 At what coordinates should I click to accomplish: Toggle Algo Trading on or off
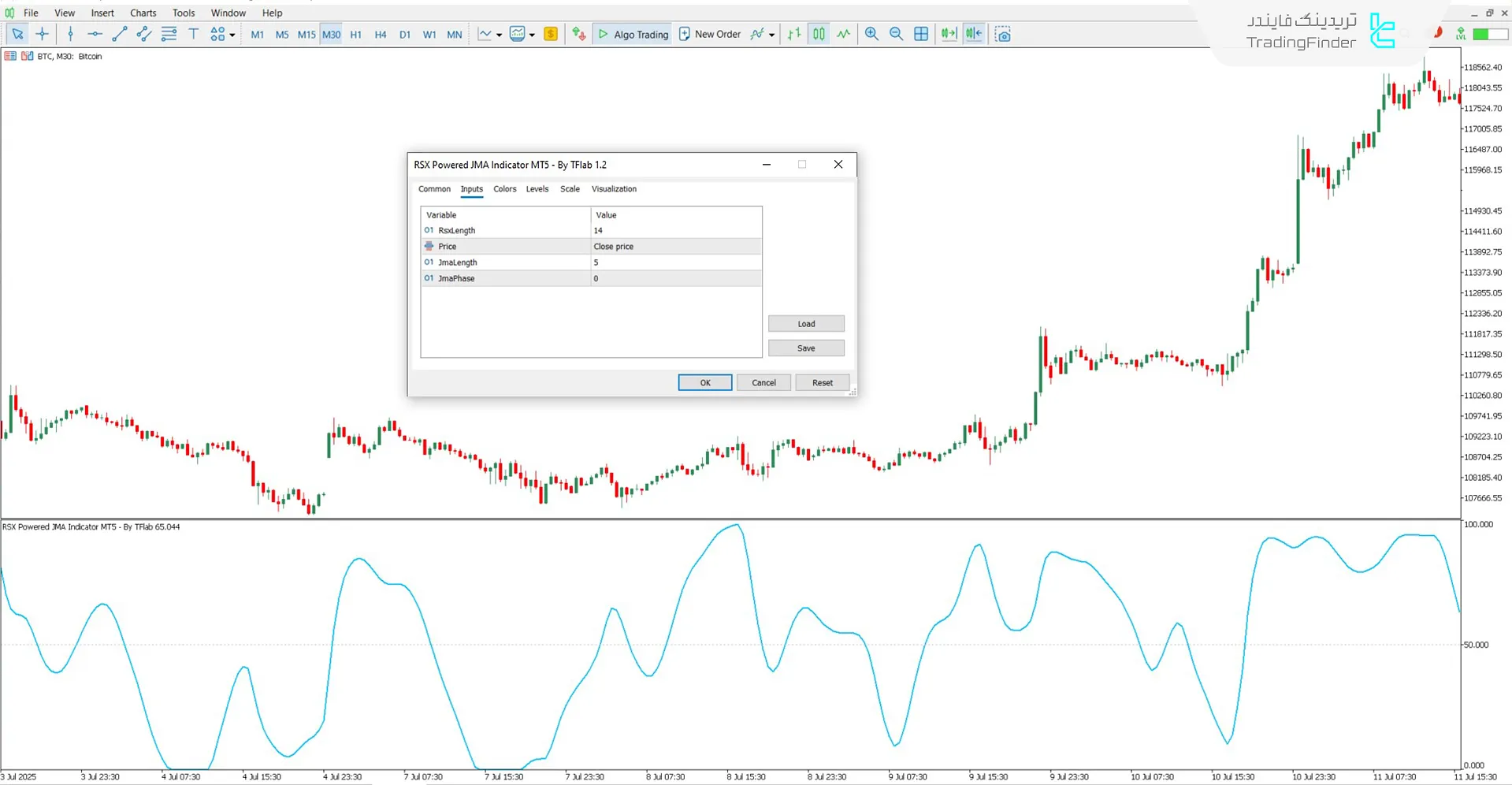point(633,34)
